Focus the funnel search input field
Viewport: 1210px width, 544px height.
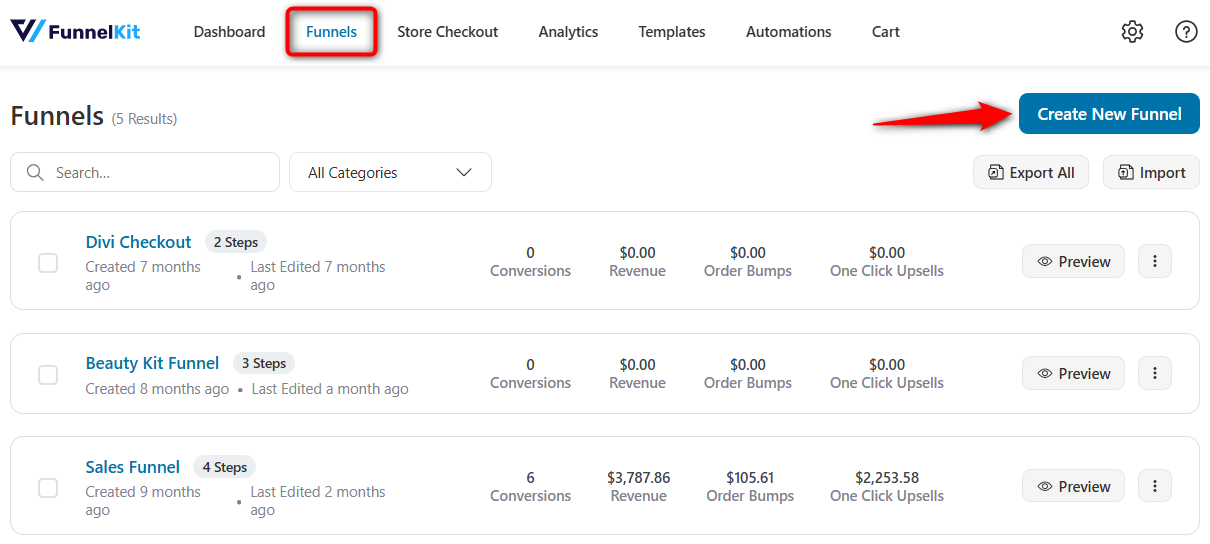160,172
